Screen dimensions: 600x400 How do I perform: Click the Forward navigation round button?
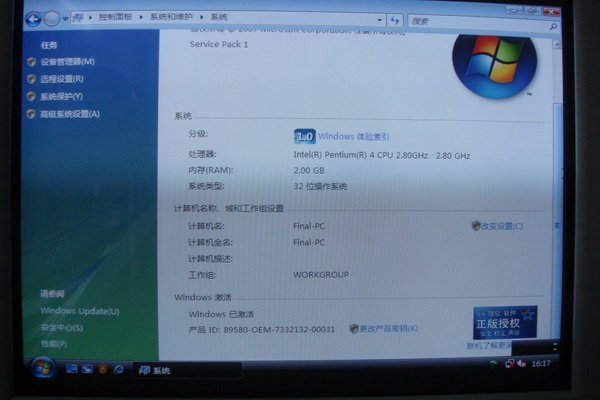click(x=52, y=18)
